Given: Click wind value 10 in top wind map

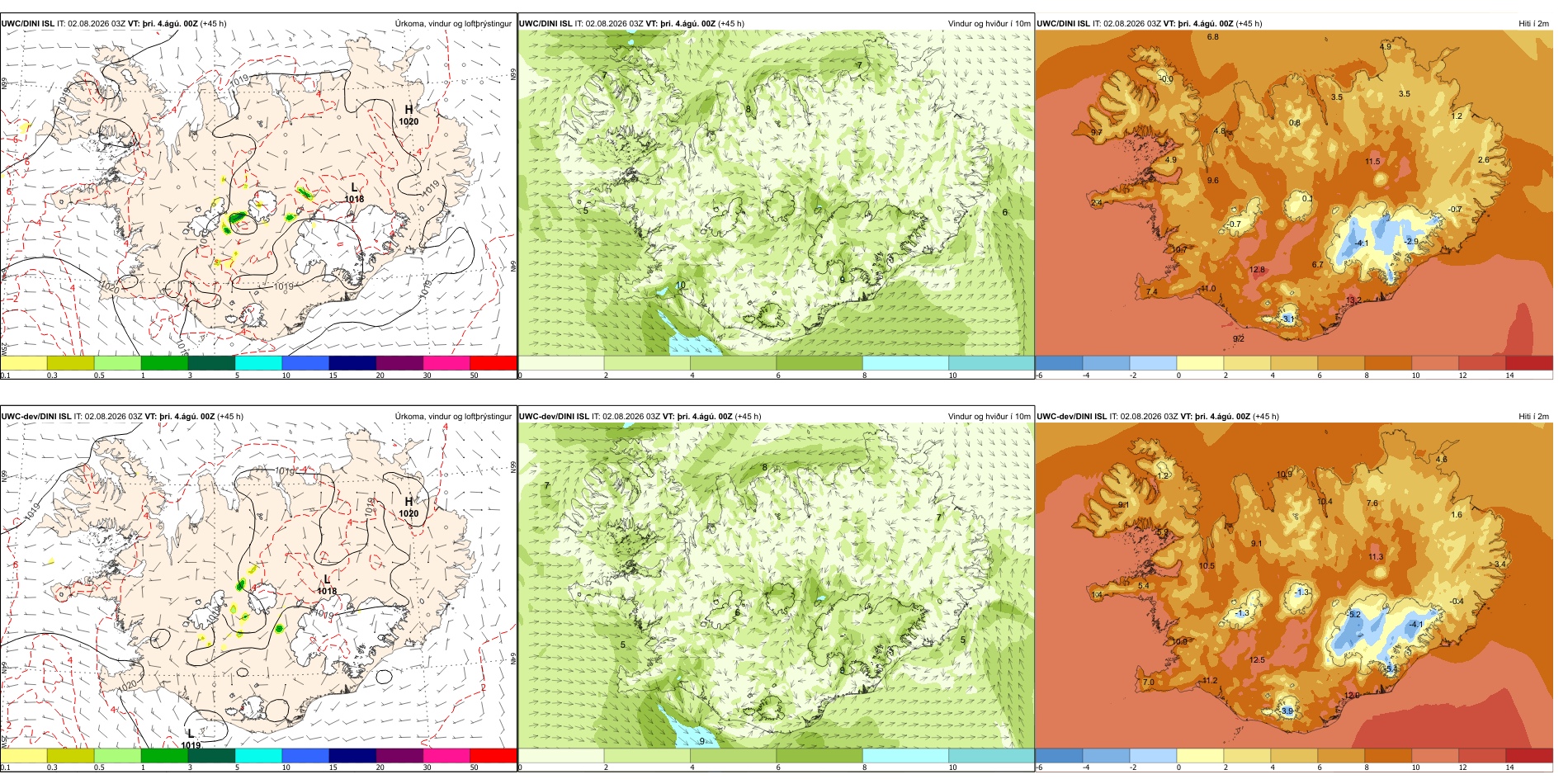Looking at the screenshot, I should [681, 286].
